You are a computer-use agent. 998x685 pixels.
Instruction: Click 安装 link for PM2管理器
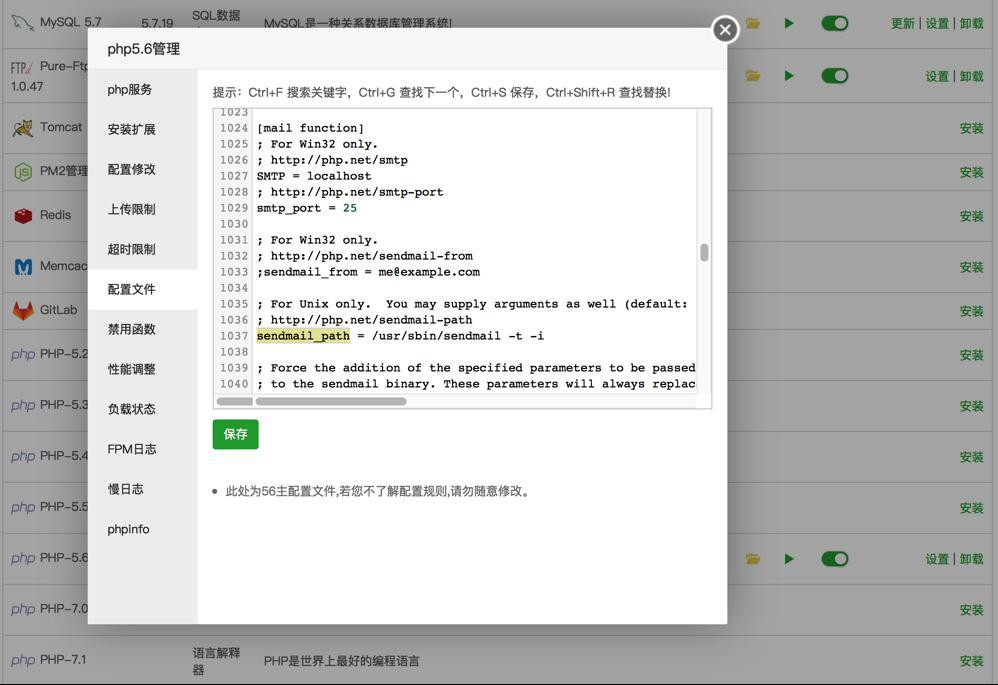point(971,173)
